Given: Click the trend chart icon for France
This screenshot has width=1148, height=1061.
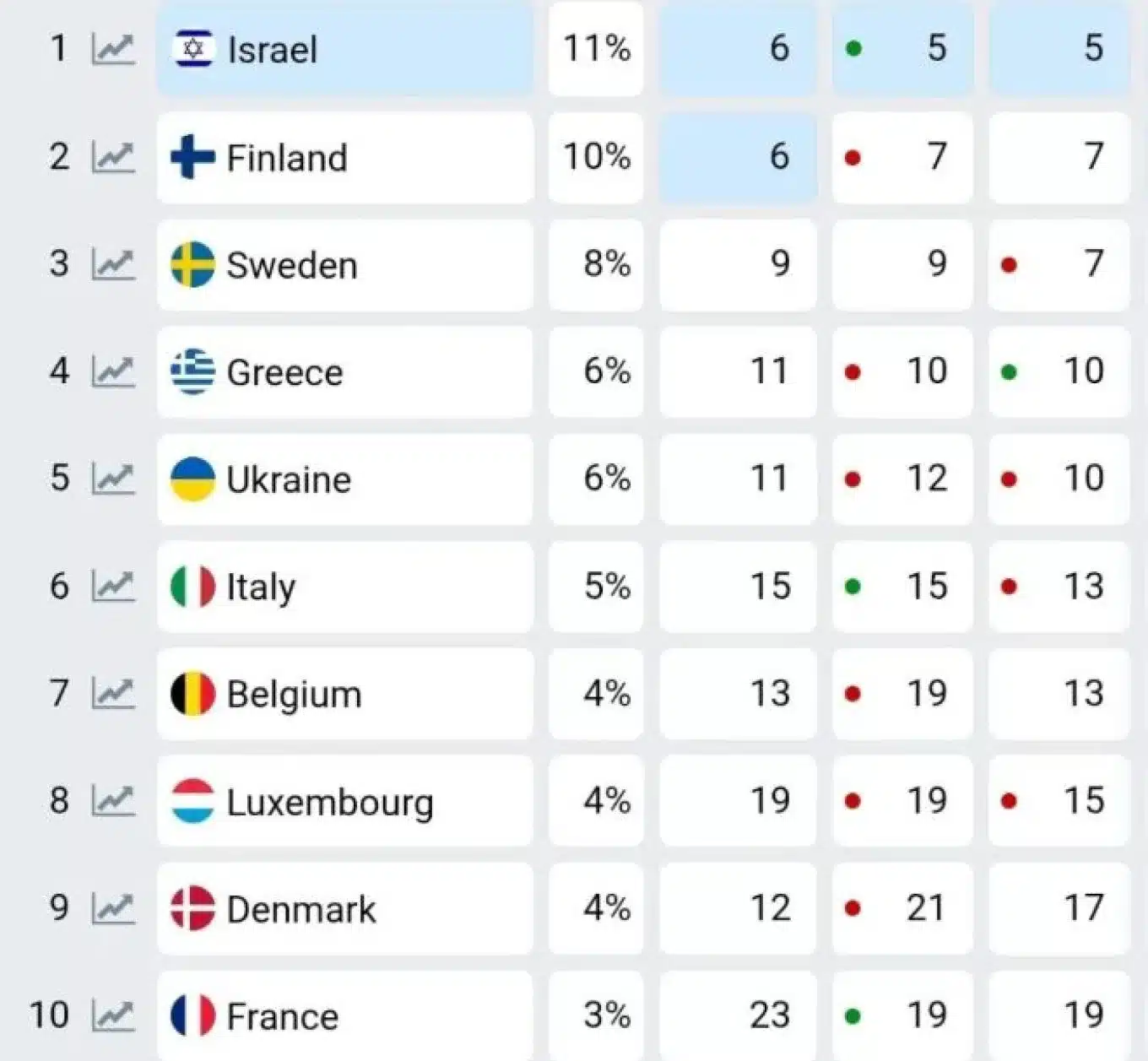Looking at the screenshot, I should pos(113,1015).
